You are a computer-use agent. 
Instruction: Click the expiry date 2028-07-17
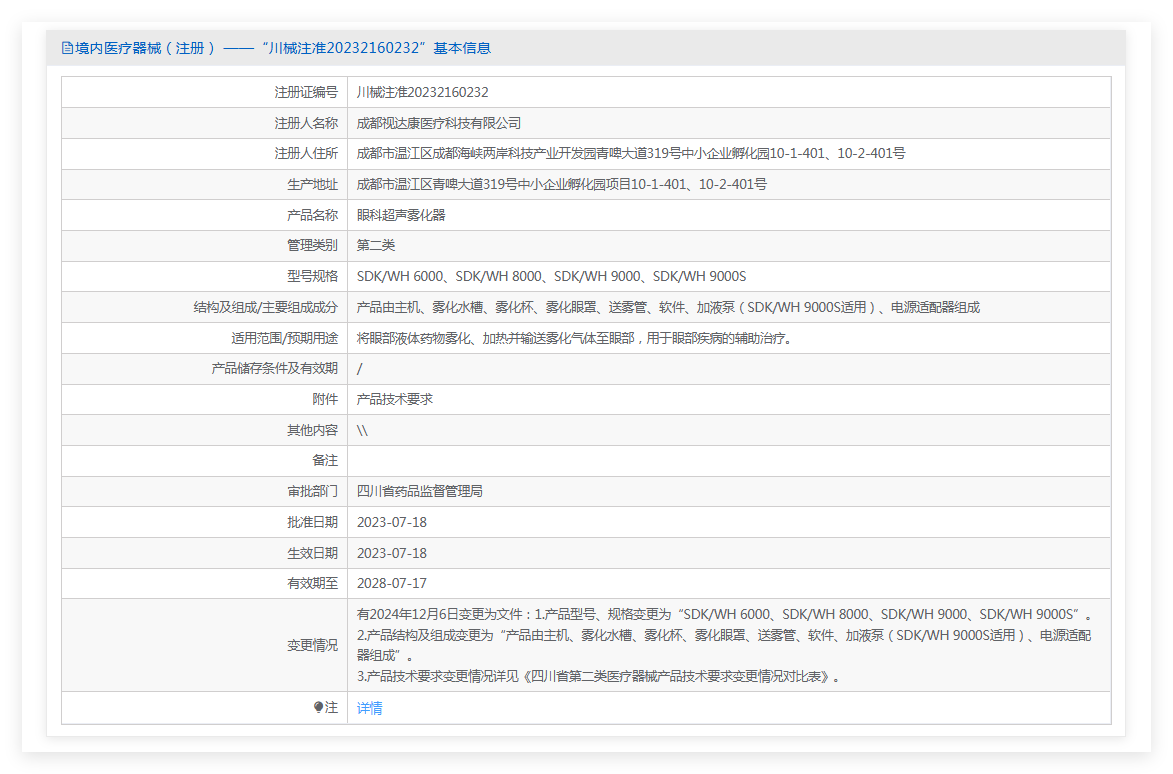coord(391,583)
